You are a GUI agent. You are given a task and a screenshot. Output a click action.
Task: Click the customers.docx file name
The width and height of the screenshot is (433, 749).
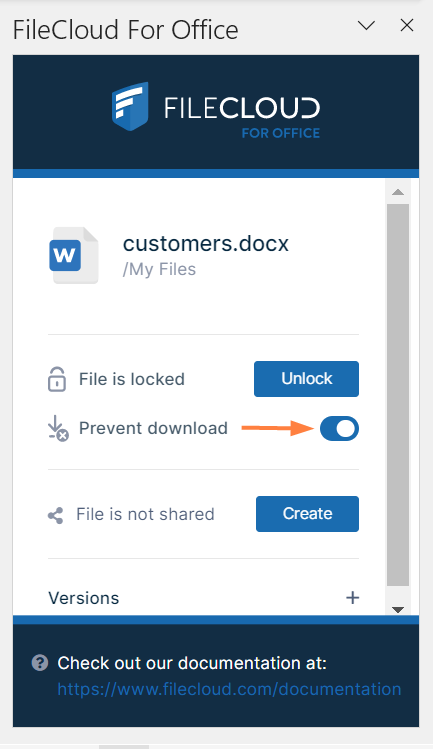tap(206, 244)
